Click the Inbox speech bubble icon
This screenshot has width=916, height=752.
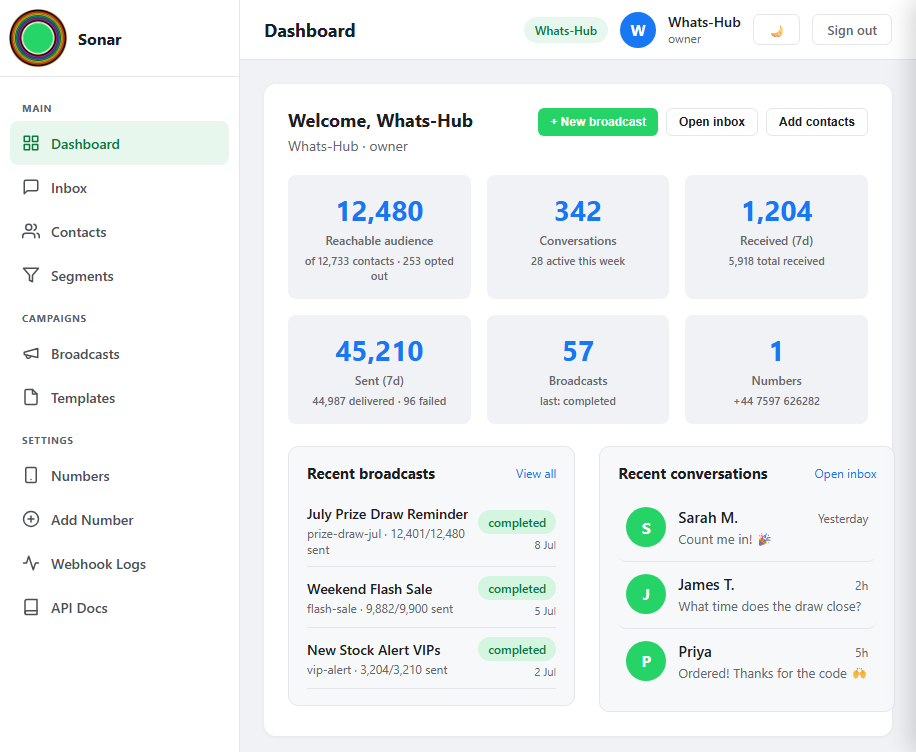point(31,187)
